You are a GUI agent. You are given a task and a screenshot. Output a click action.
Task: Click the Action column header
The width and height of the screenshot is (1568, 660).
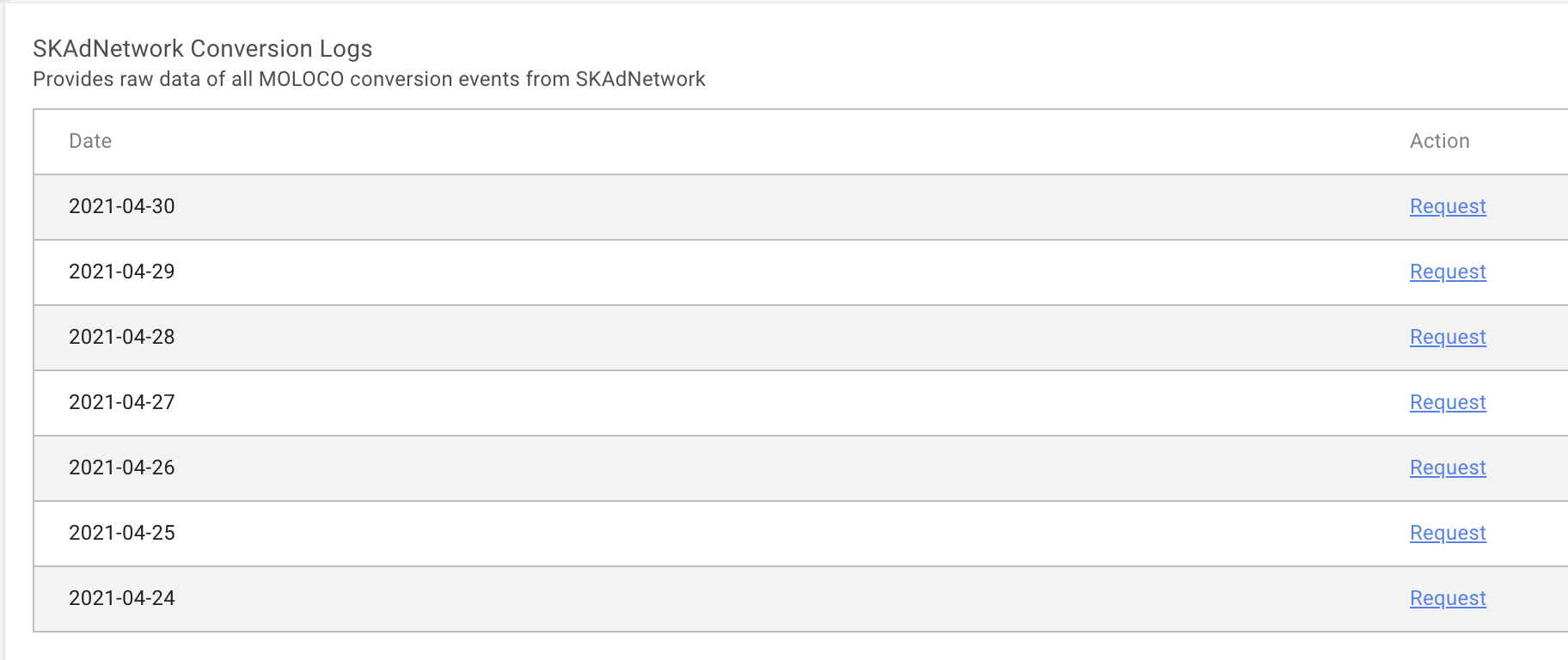[1439, 141]
